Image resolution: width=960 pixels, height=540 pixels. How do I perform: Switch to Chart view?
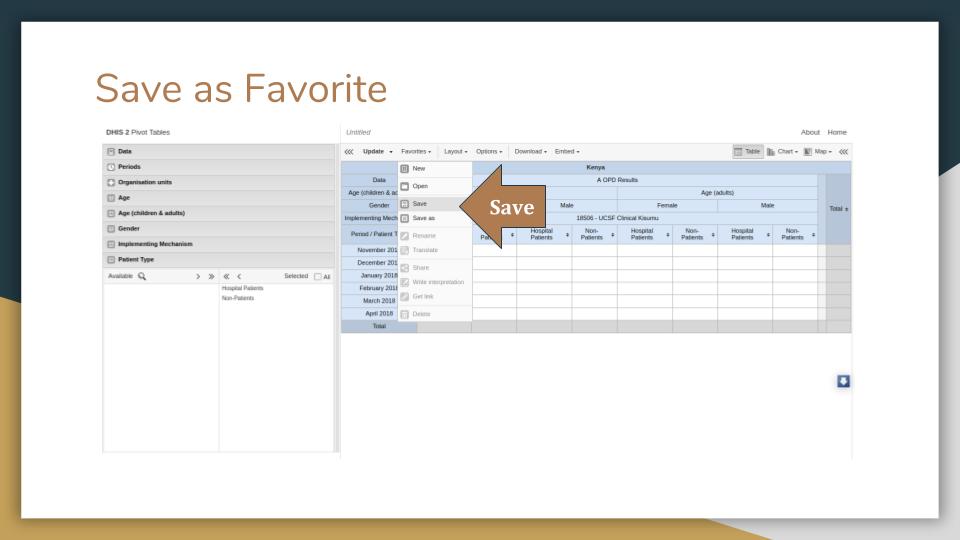(x=782, y=151)
